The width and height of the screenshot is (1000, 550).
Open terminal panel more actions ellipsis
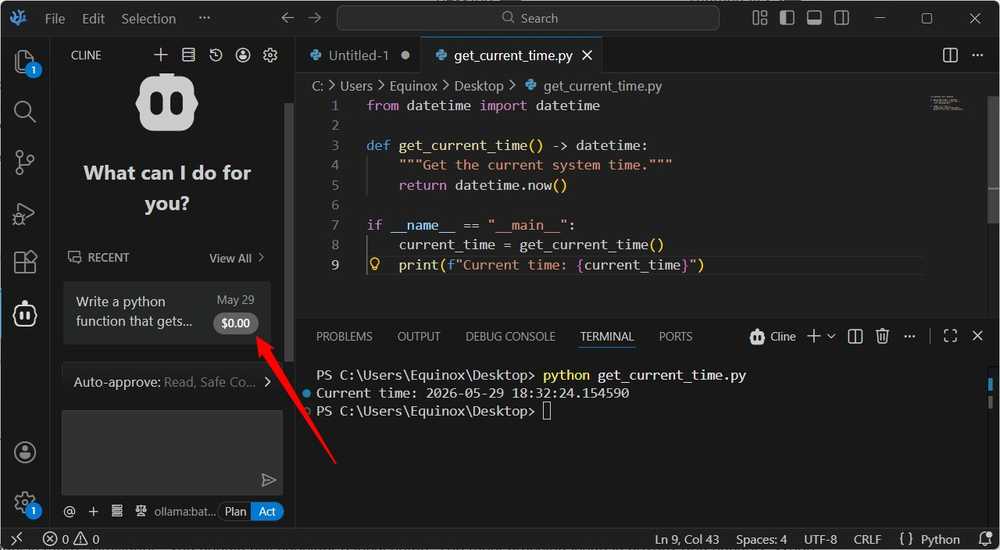[909, 336]
